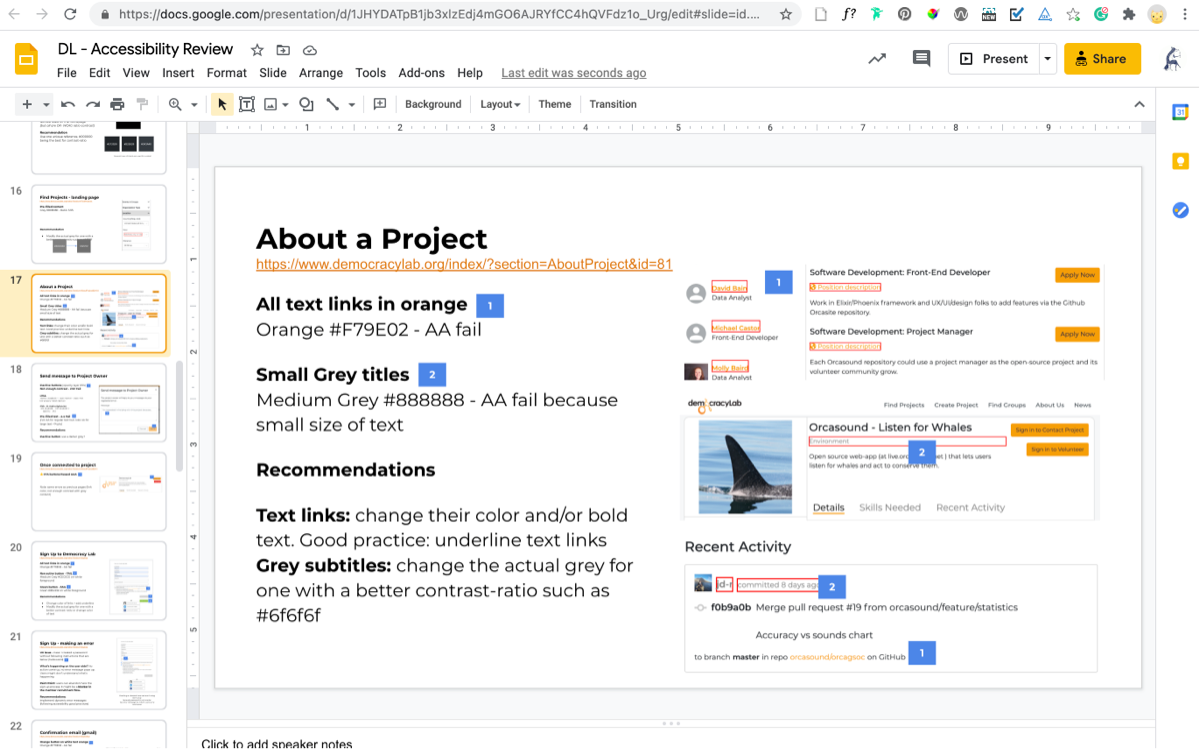Check cloud document status icon
This screenshot has height=749, width=1200.
(310, 50)
